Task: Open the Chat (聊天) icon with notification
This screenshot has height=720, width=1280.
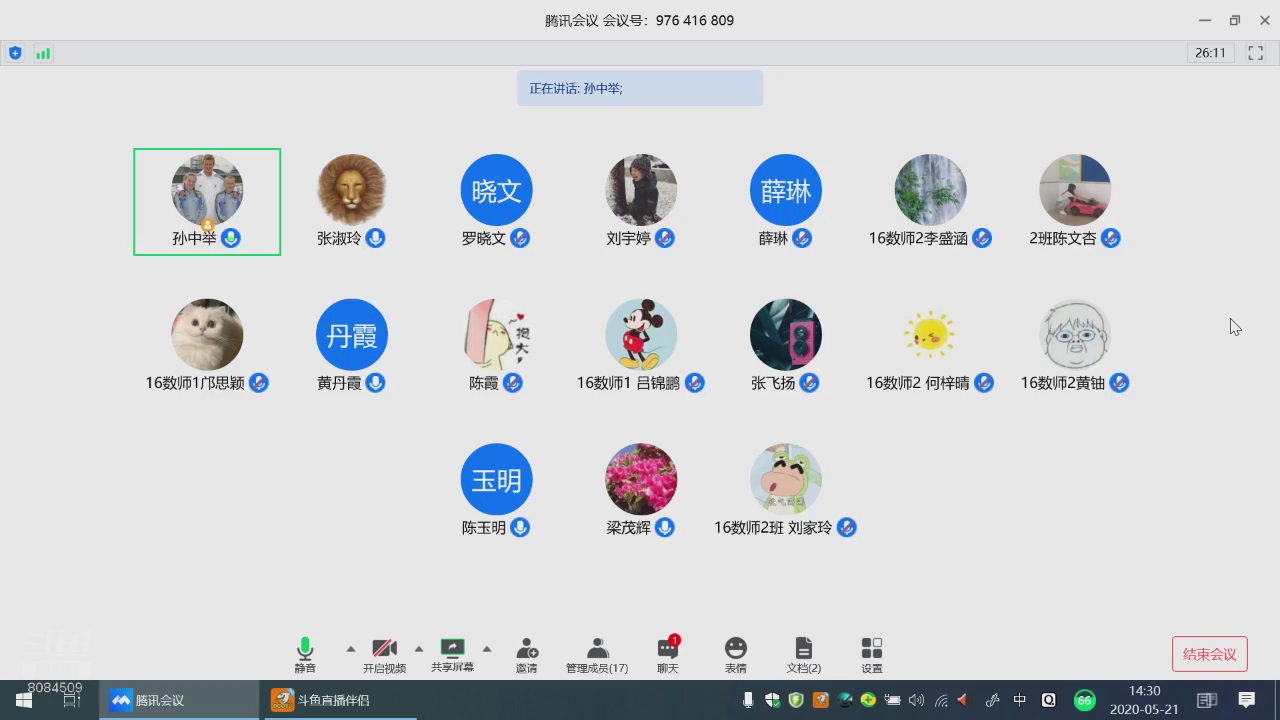Action: click(x=667, y=654)
